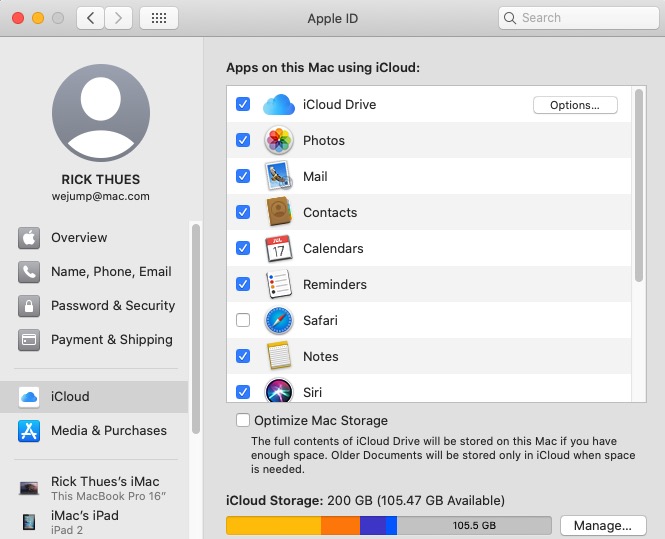The height and width of the screenshot is (539, 665).
Task: Select the iCloud sidebar item
Action: click(94, 397)
